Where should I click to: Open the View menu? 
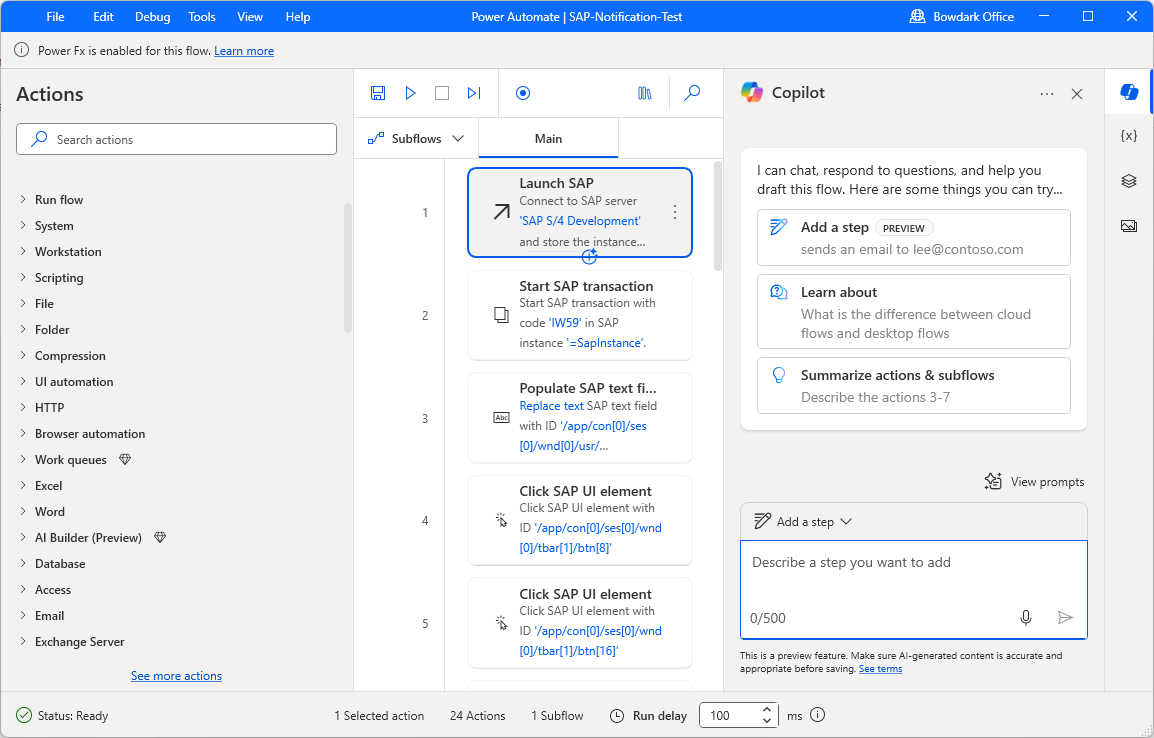tap(249, 16)
